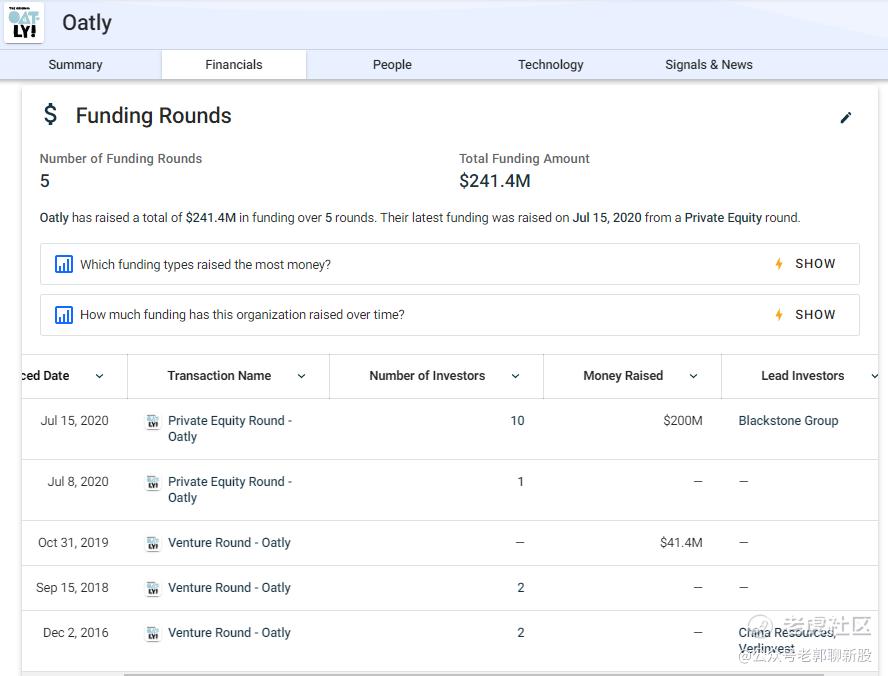The image size is (888, 676).
Task: Open Sep 15, 2018 Venture Round link
Action: 229,588
